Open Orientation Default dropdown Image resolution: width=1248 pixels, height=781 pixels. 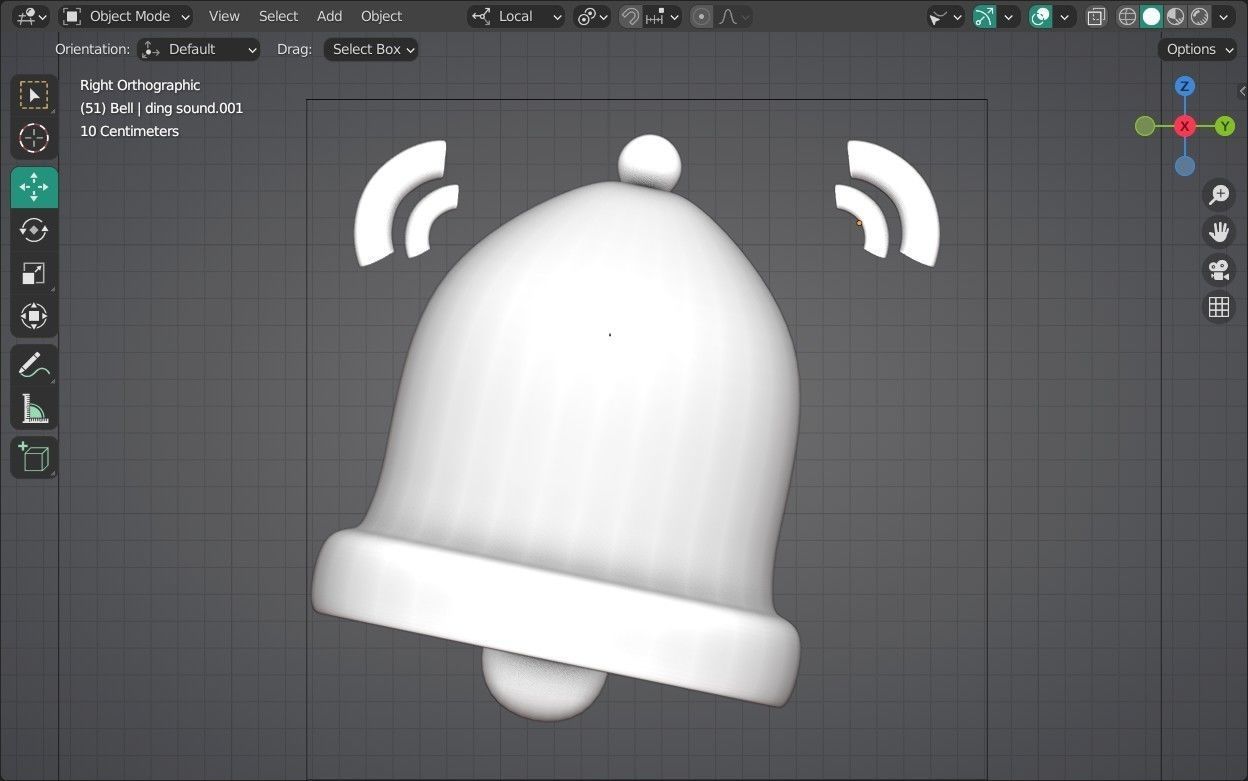199,49
